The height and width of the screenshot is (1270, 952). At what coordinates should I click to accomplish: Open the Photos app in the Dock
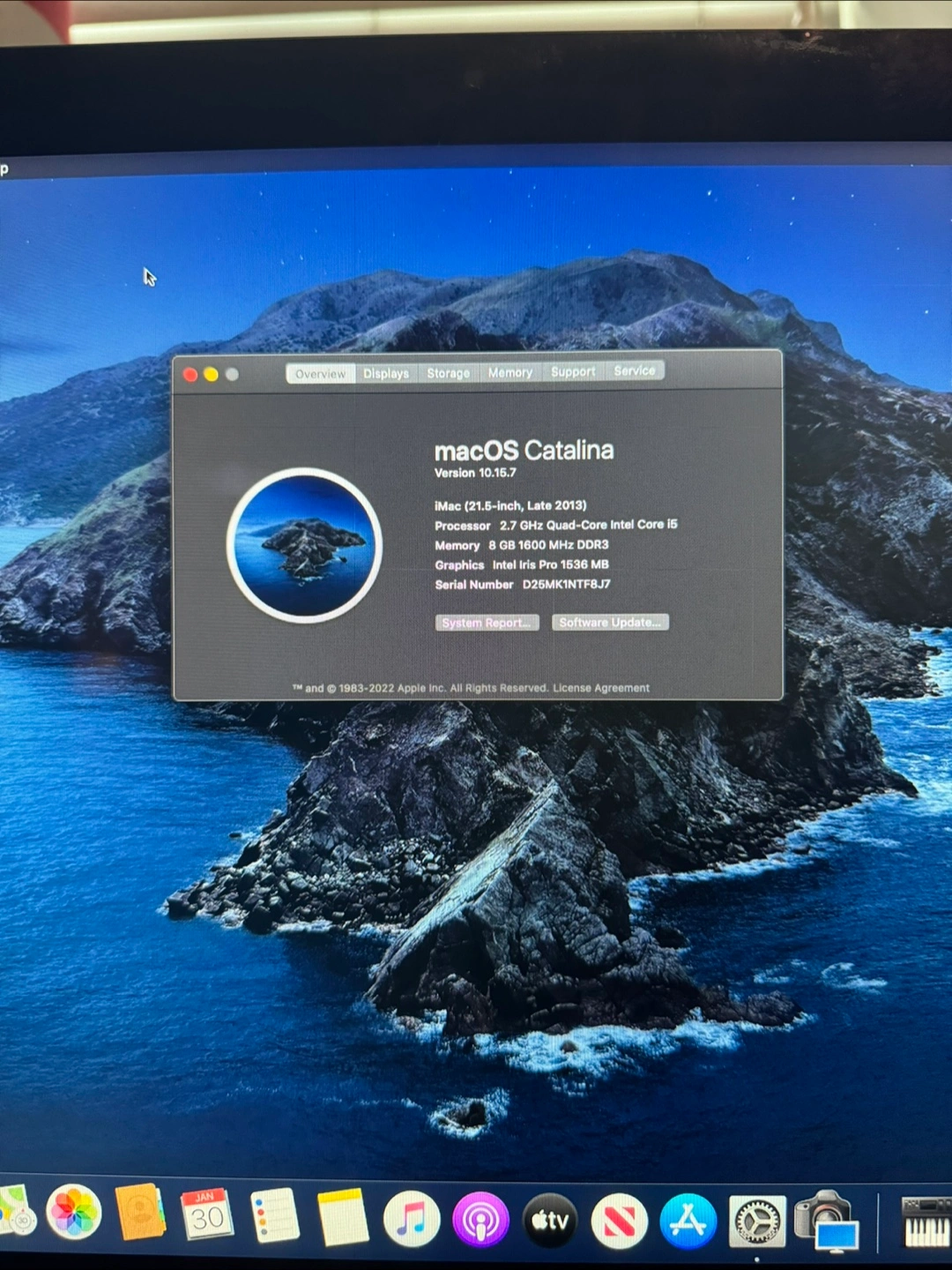click(74, 1213)
